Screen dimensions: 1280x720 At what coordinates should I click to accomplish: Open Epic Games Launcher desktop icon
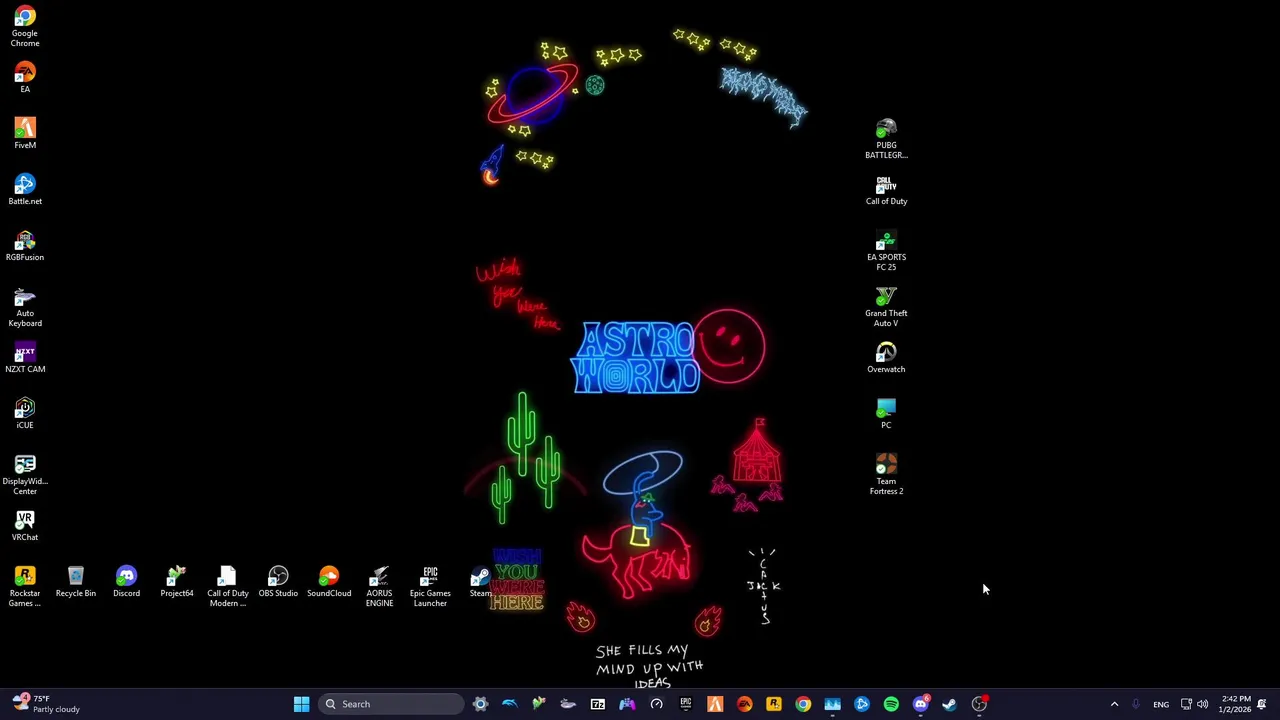[430, 587]
